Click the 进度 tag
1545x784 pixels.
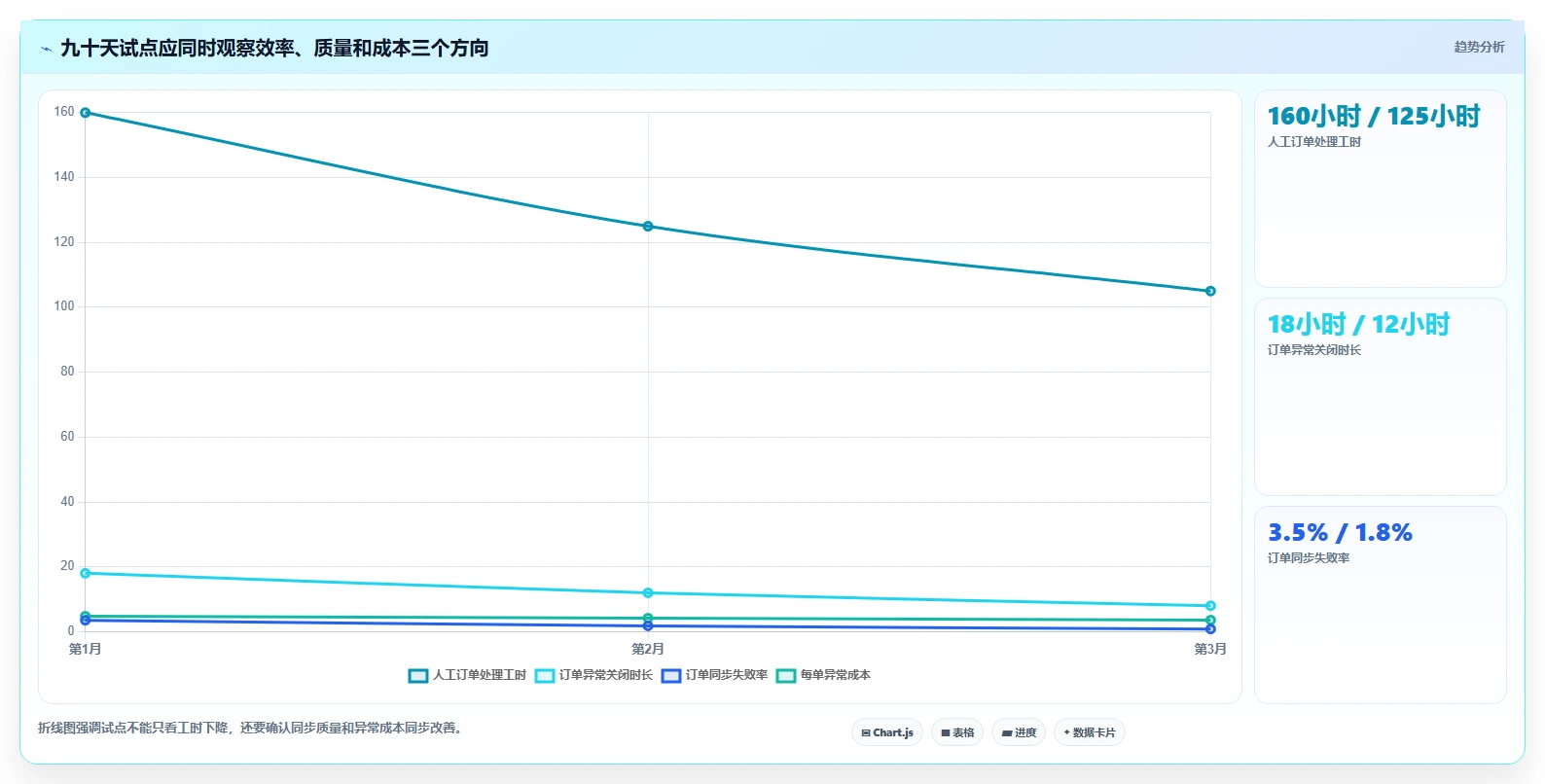(x=1019, y=732)
